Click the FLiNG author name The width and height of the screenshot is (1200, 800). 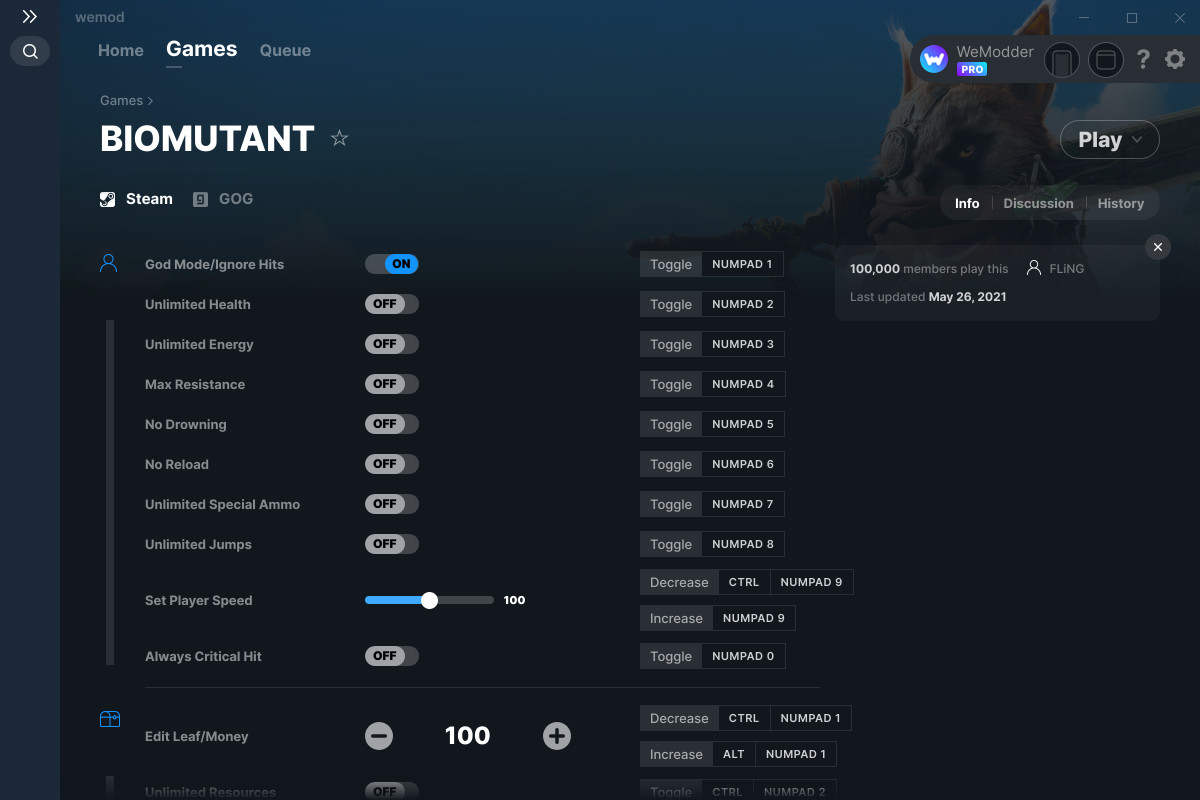pos(1067,268)
